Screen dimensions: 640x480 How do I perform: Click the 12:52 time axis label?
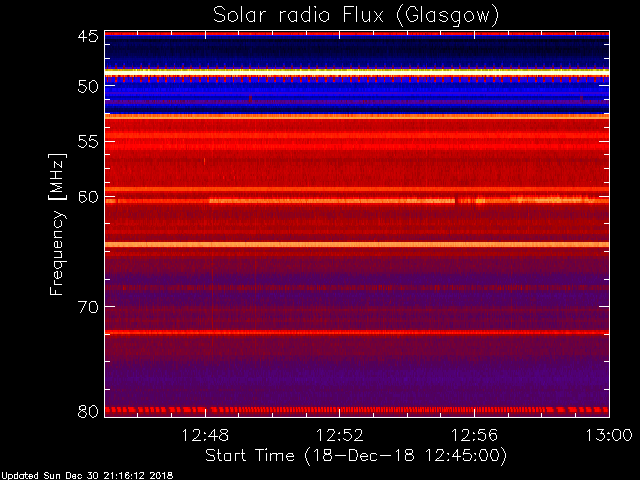pyautogui.click(x=340, y=435)
